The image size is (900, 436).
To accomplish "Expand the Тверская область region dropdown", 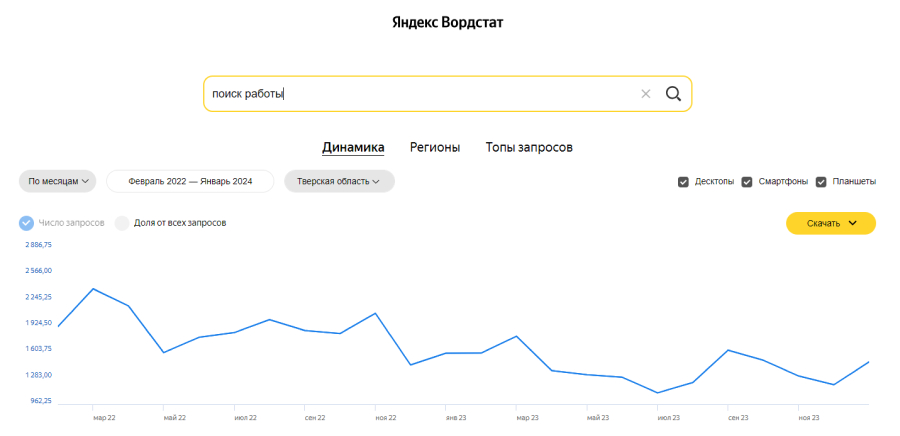I will pyautogui.click(x=339, y=181).
